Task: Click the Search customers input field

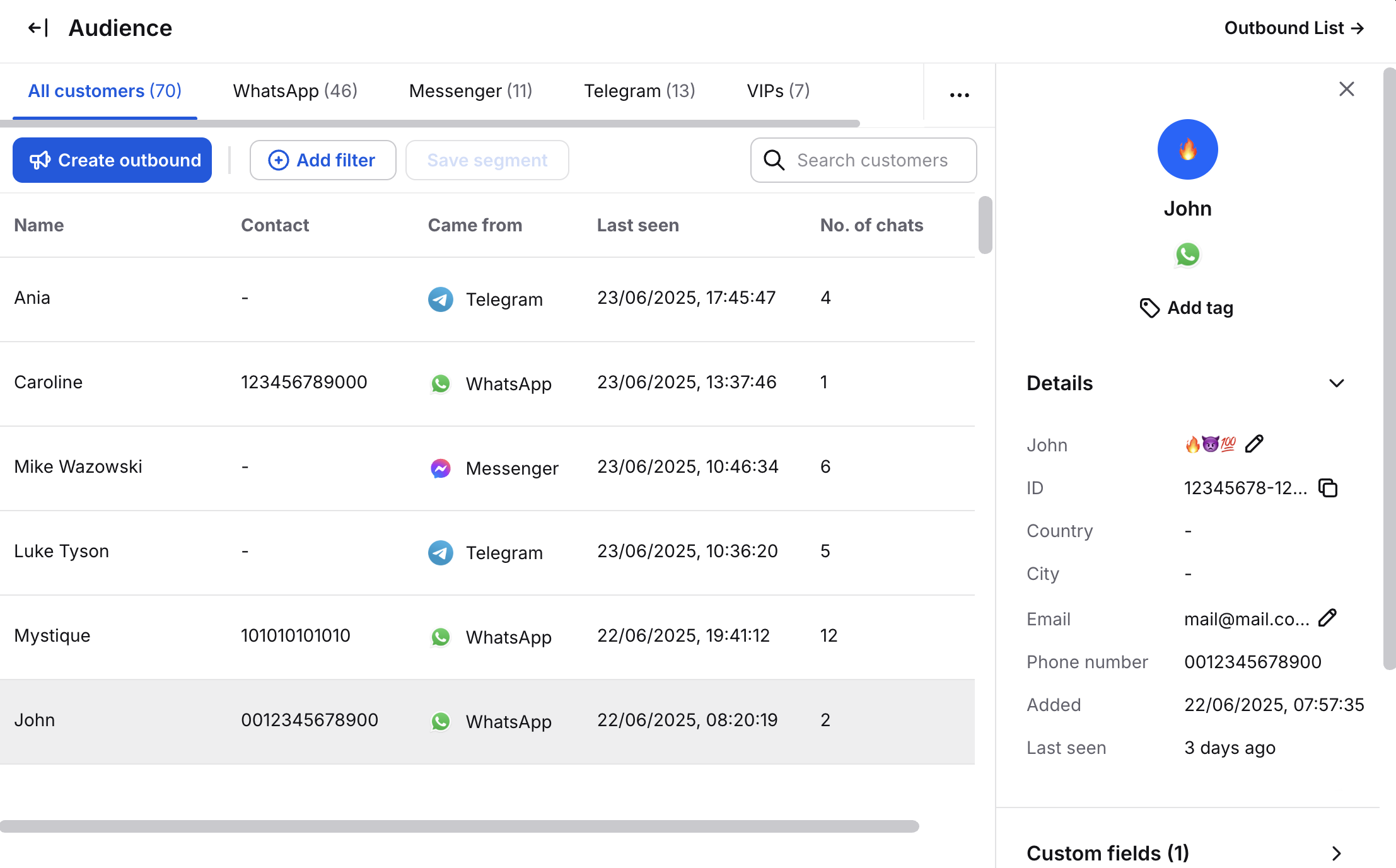Action: coord(871,160)
